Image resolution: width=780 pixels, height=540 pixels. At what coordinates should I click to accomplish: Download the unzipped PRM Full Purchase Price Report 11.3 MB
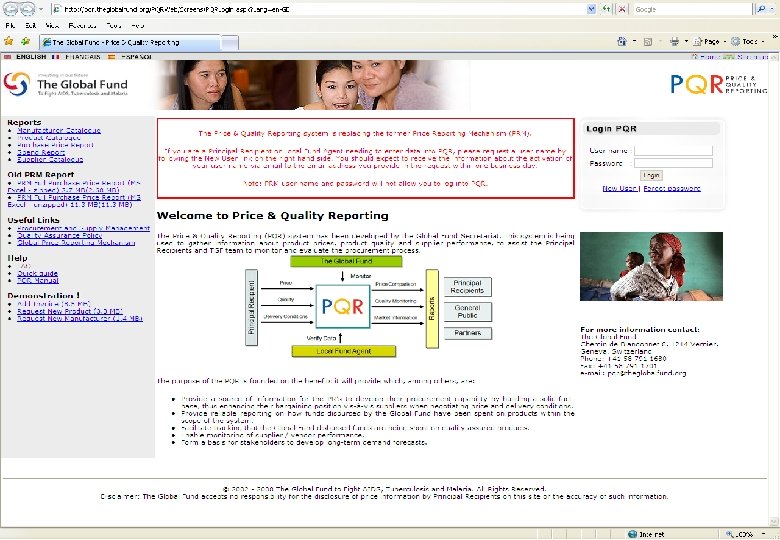74,201
